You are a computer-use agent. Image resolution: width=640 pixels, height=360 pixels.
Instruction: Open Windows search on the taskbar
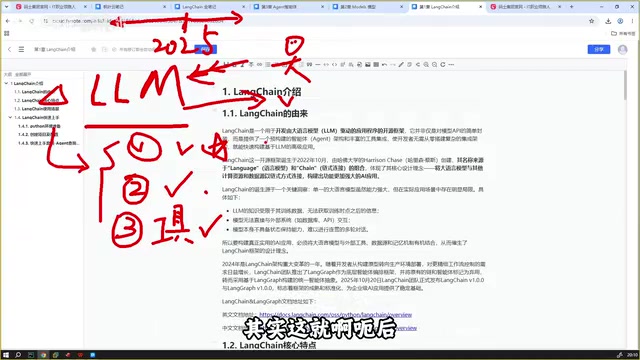18,355
